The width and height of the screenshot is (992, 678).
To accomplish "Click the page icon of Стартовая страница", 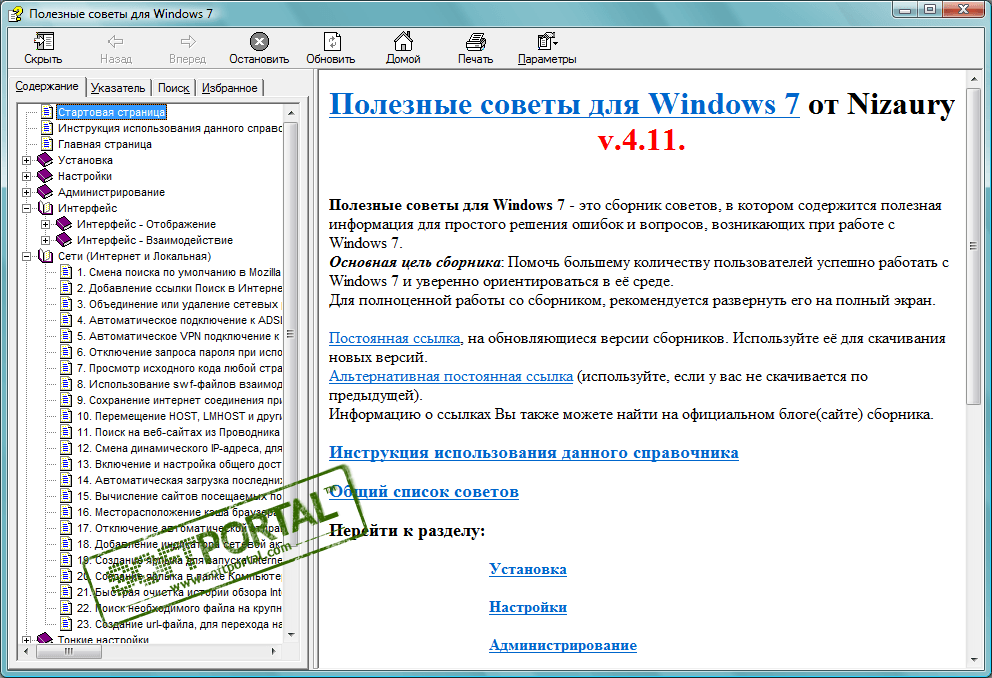I will pyautogui.click(x=47, y=112).
